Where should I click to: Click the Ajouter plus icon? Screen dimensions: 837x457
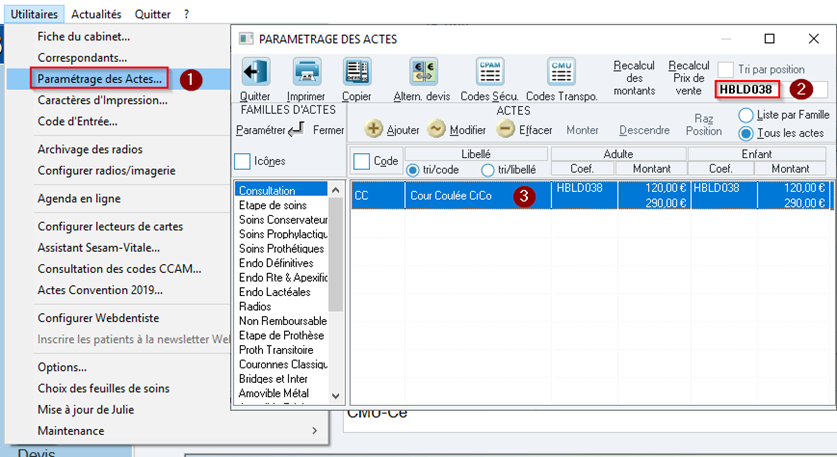tap(374, 129)
